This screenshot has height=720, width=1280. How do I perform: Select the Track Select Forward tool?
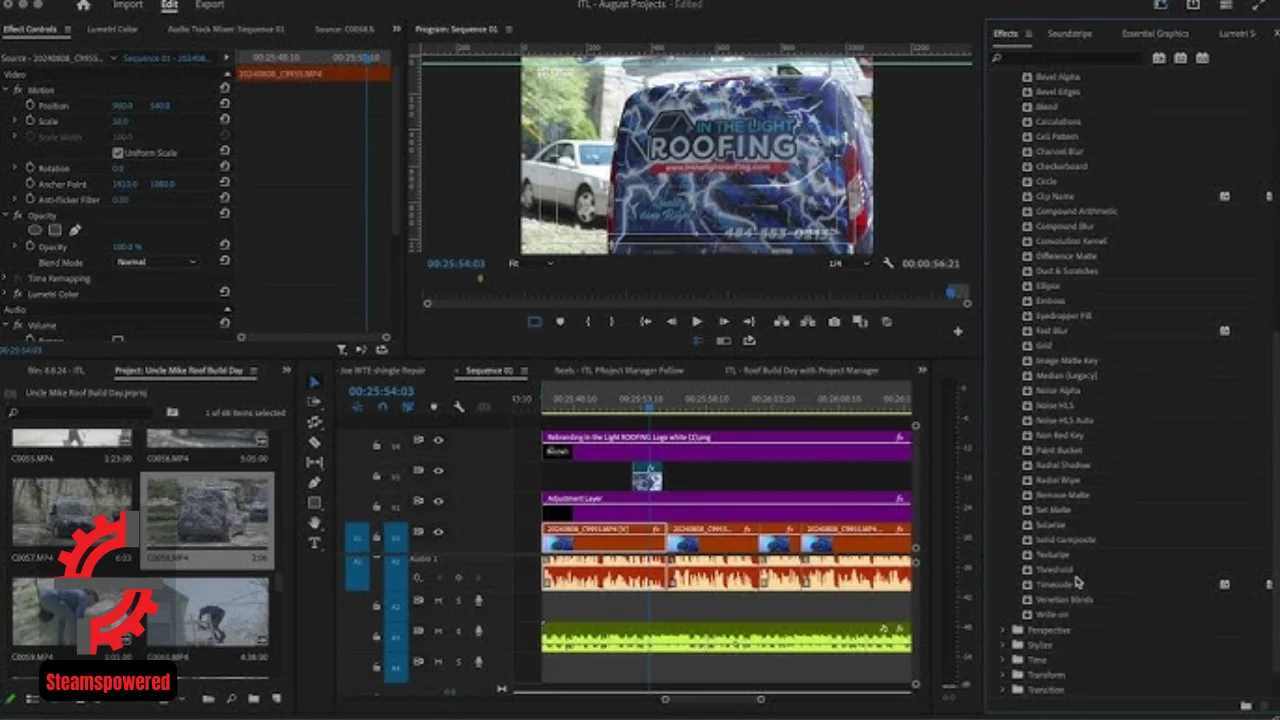tap(314, 402)
